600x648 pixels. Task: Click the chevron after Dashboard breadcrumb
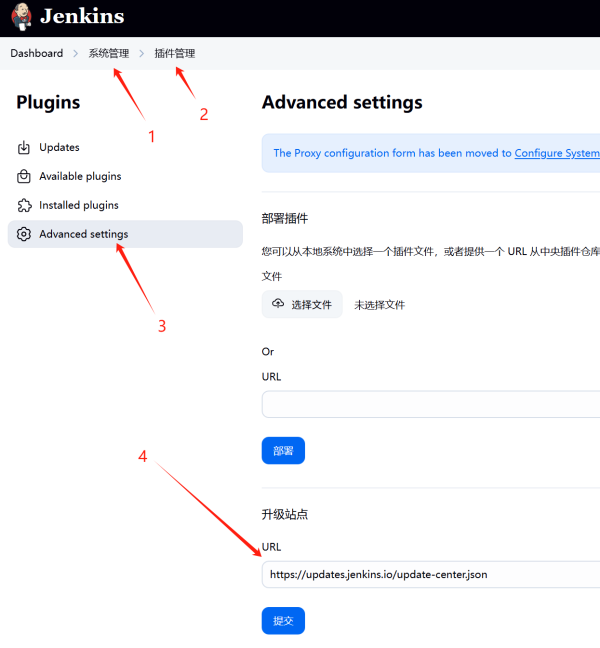coord(76,53)
